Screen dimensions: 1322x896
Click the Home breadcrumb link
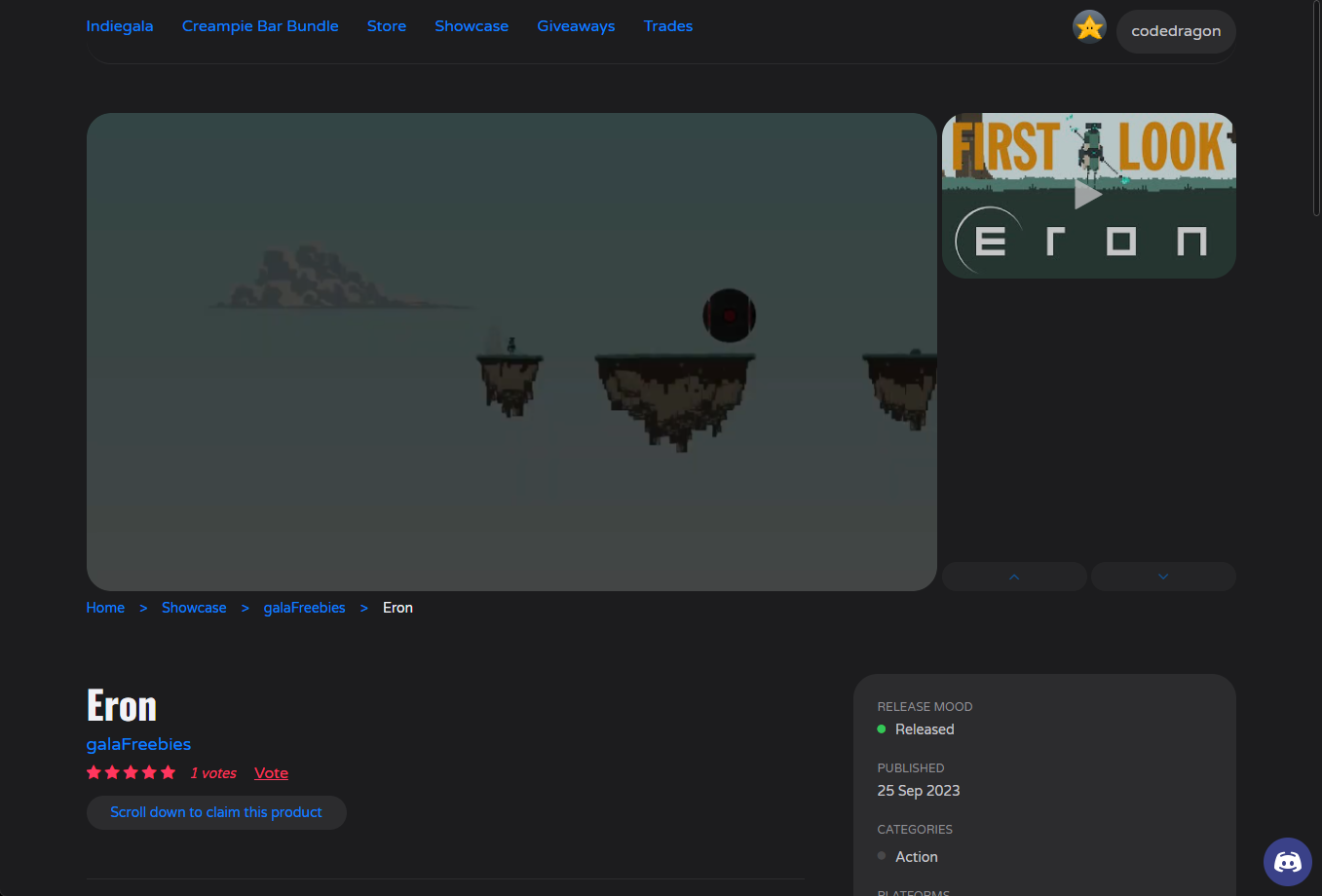(x=105, y=608)
